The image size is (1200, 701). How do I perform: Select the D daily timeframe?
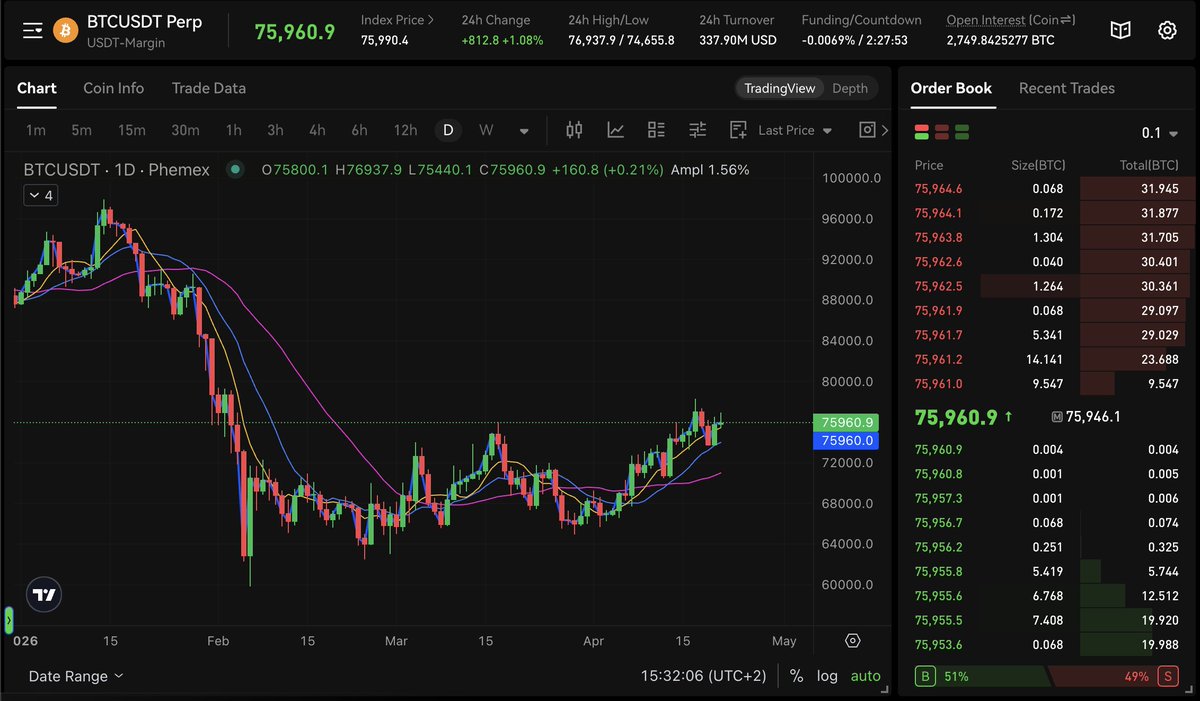pyautogui.click(x=448, y=130)
